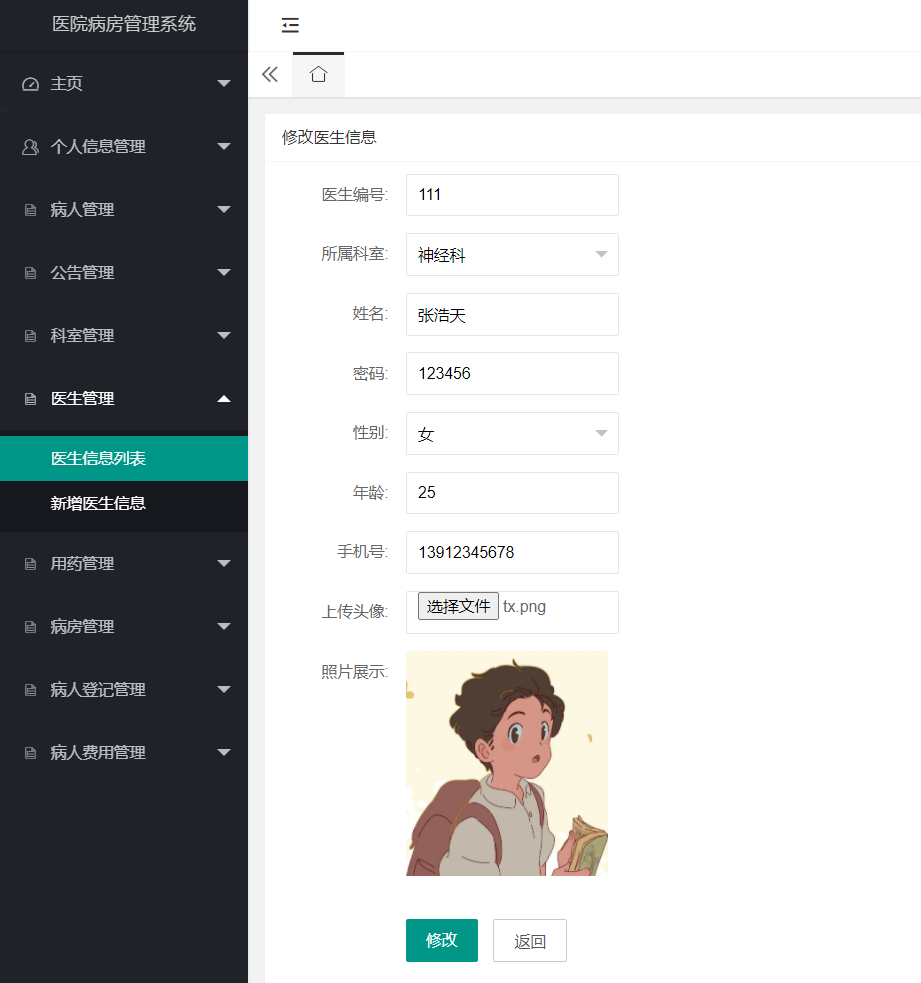Screen dimensions: 921x983
Task: Open the 病房管理 menu label
Action: tap(82, 626)
